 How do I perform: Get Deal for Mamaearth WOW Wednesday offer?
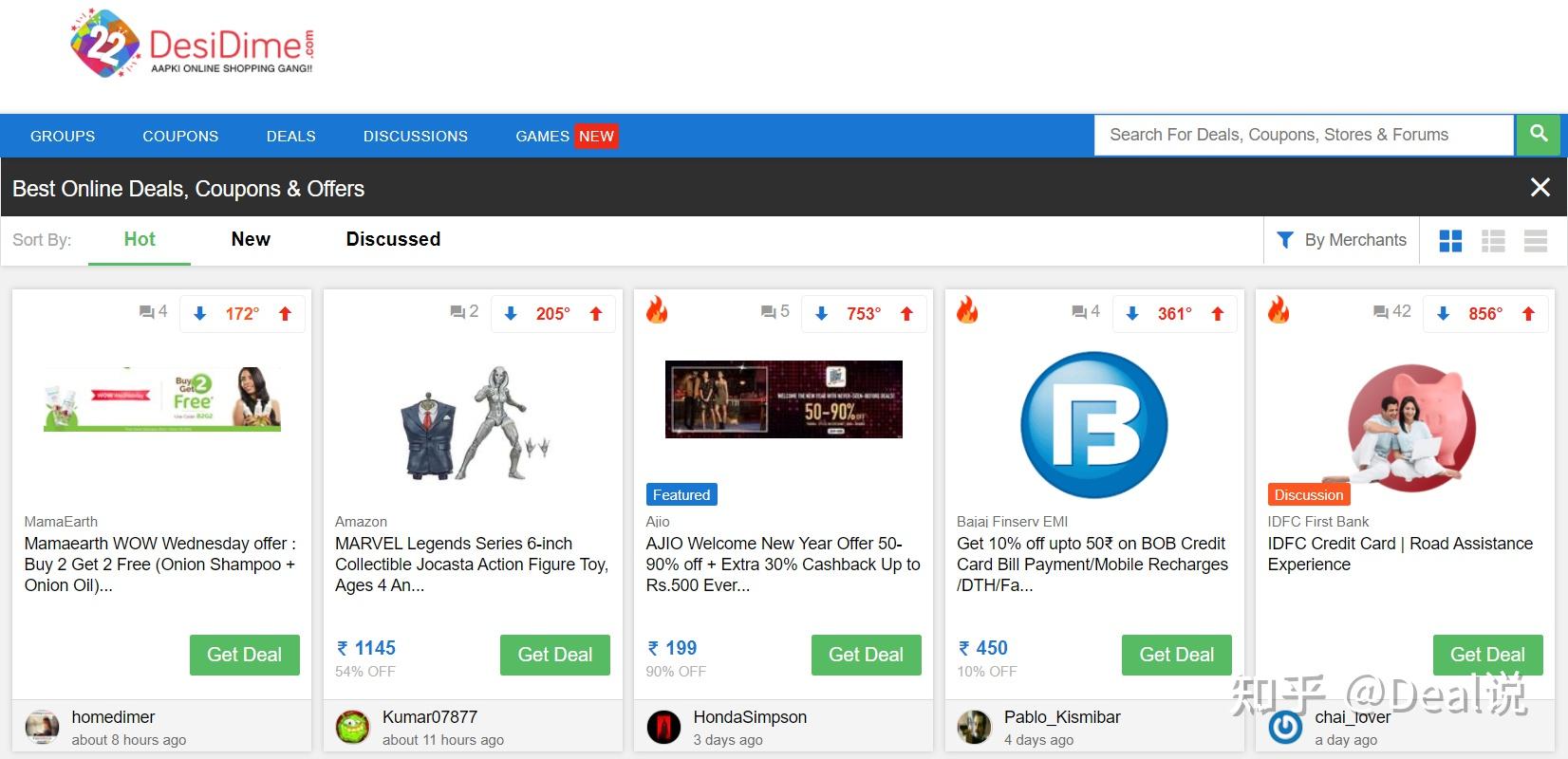coord(245,655)
